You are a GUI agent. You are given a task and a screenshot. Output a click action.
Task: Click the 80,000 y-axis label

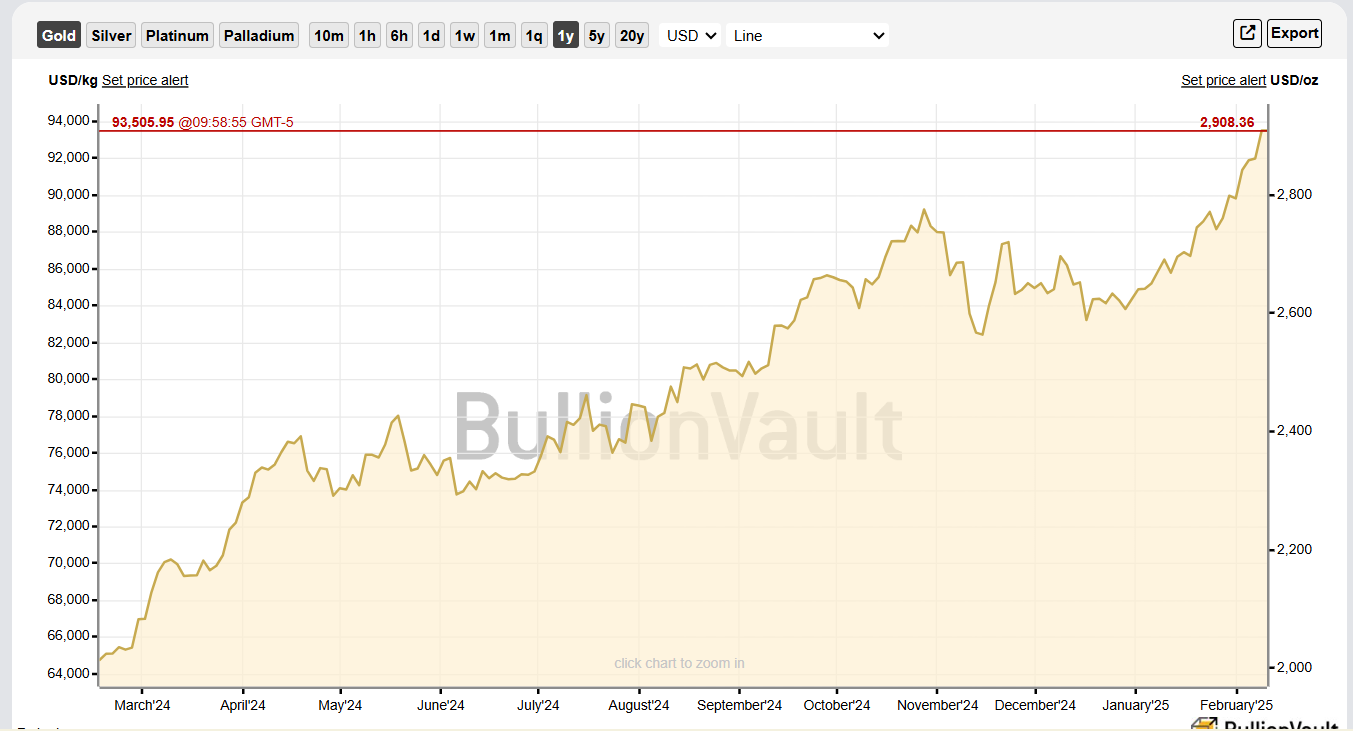pyautogui.click(x=68, y=379)
